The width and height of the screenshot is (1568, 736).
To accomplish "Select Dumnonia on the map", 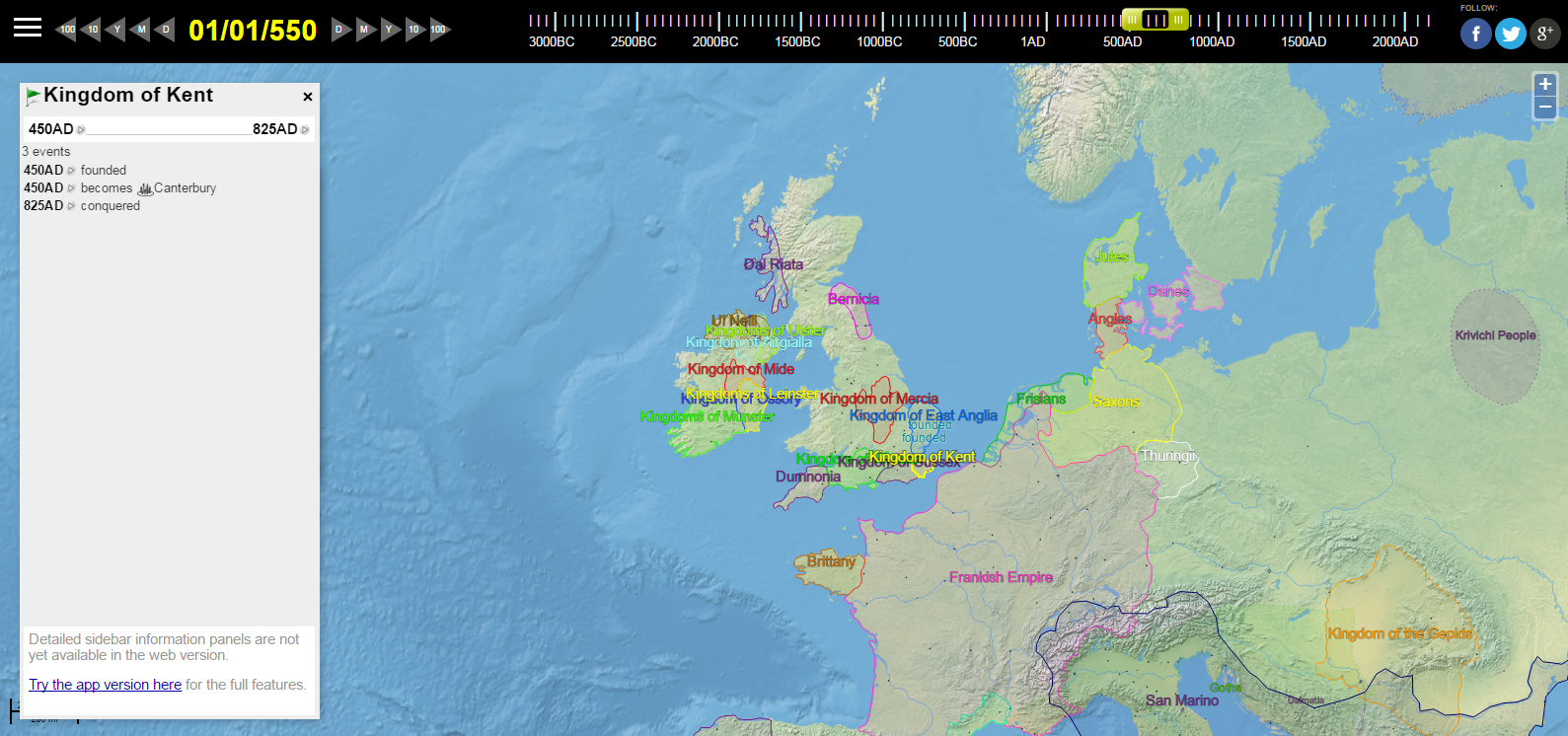I will [808, 477].
